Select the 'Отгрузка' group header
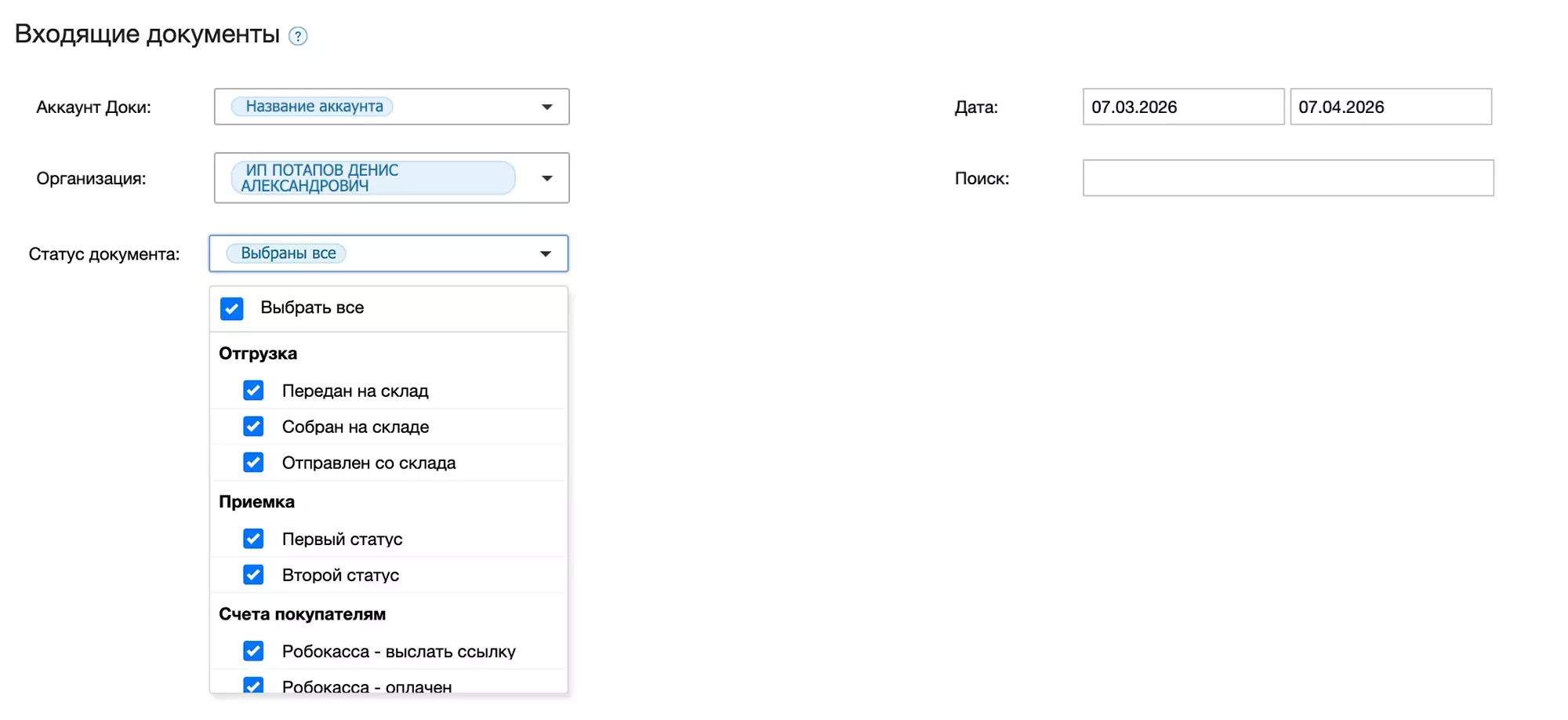Image resolution: width=1568 pixels, height=720 pixels. coord(258,354)
